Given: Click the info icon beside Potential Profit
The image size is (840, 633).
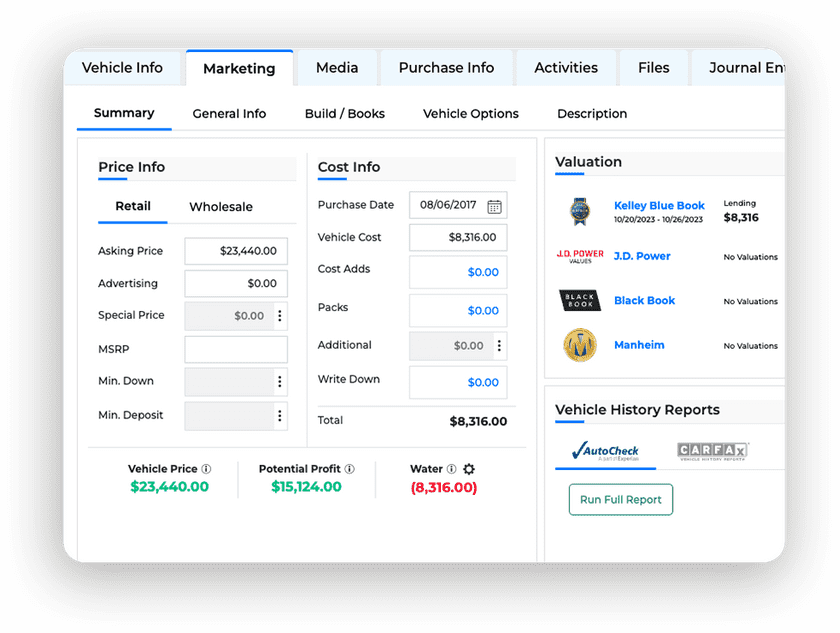Looking at the screenshot, I should click(x=350, y=469).
